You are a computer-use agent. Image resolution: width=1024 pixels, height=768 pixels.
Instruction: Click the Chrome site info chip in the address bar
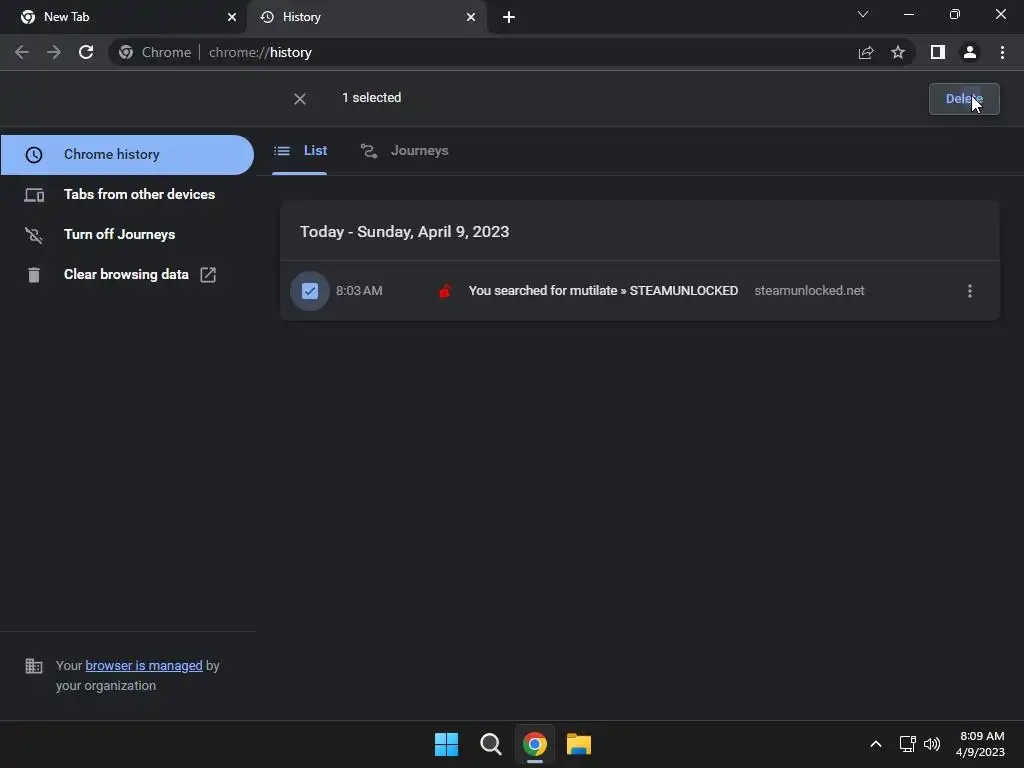click(x=155, y=52)
